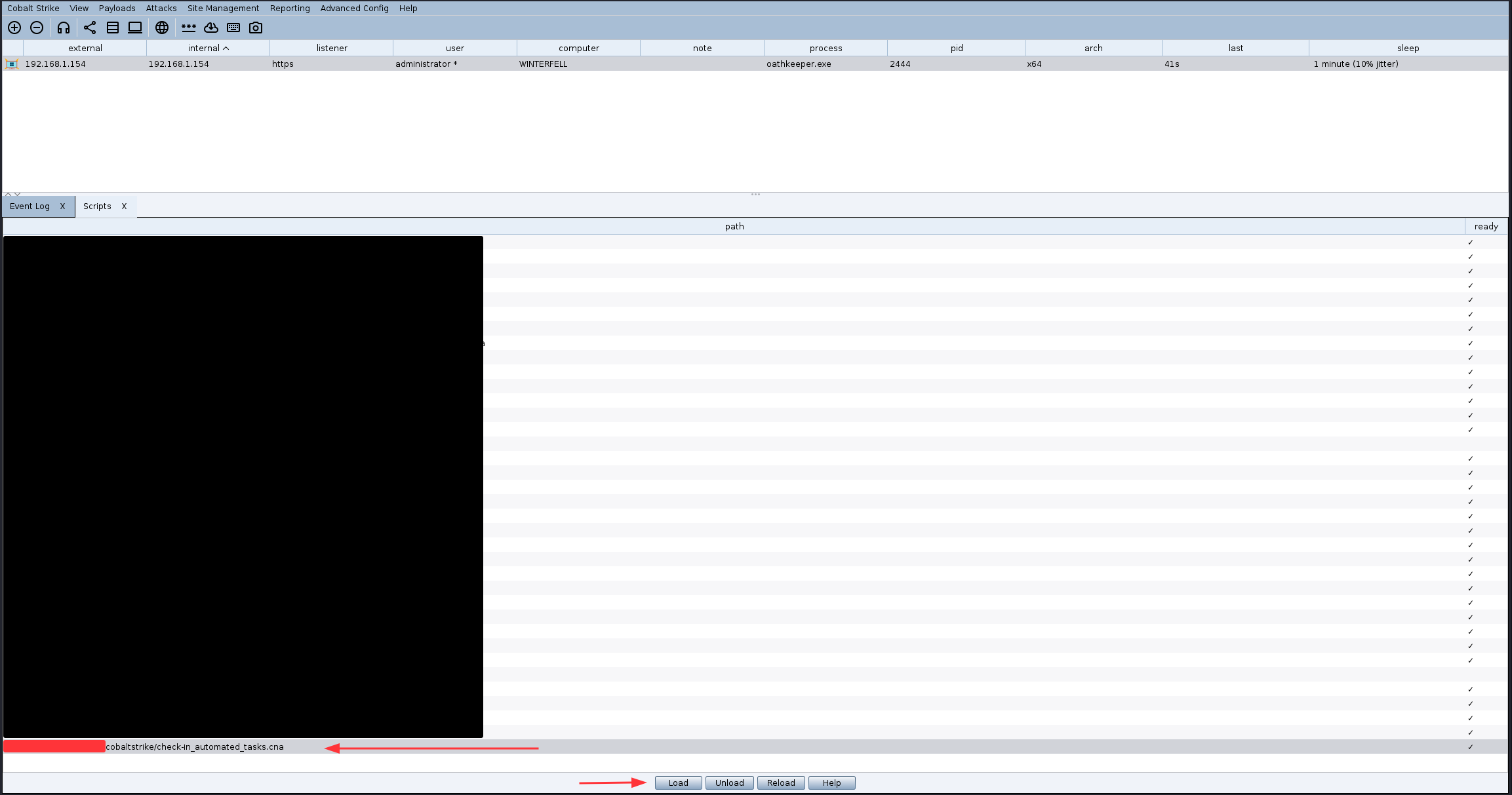Image resolution: width=1512 pixels, height=795 pixels.
Task: Select the WINTERFELL beacon row
Action: tap(543, 64)
